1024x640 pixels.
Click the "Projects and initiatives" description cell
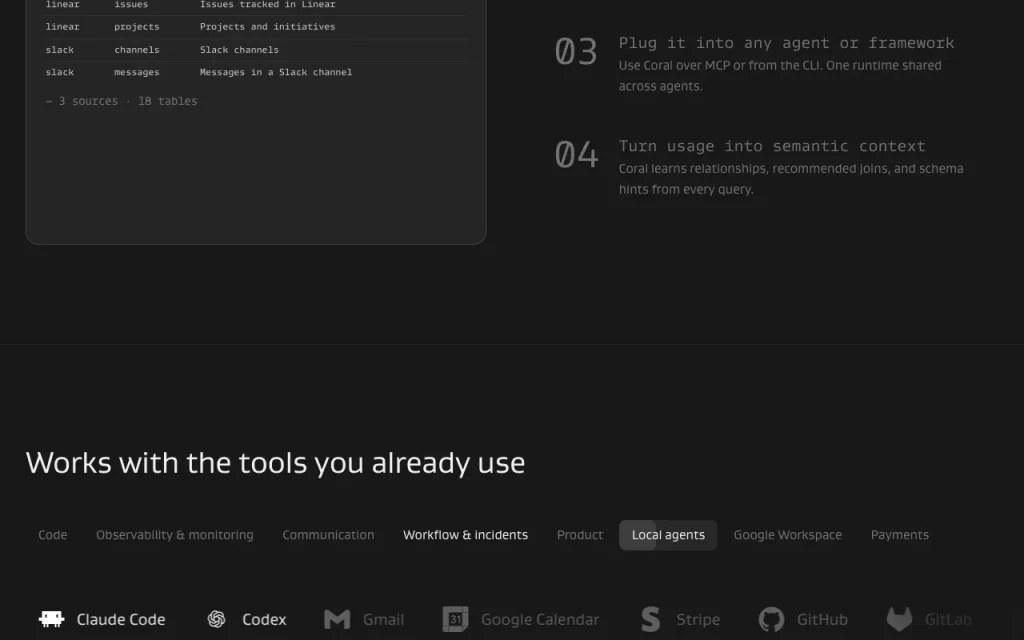268,27
